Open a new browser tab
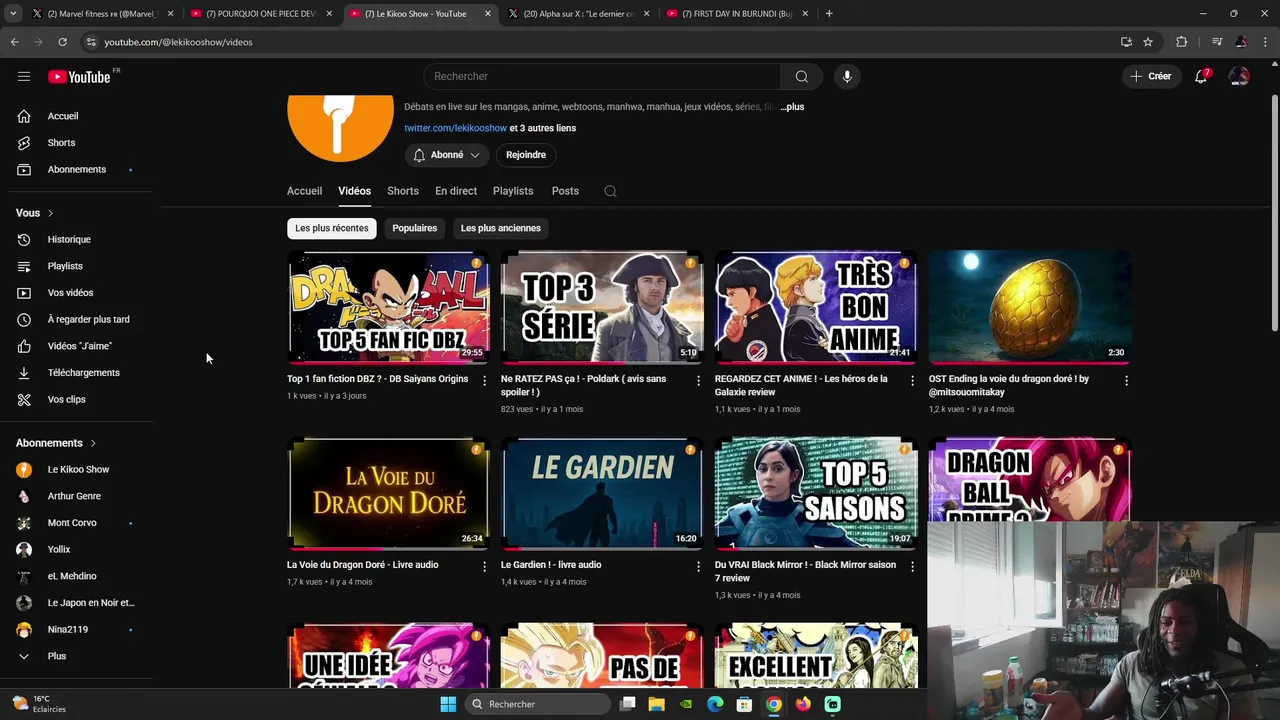1280x720 pixels. point(829,14)
